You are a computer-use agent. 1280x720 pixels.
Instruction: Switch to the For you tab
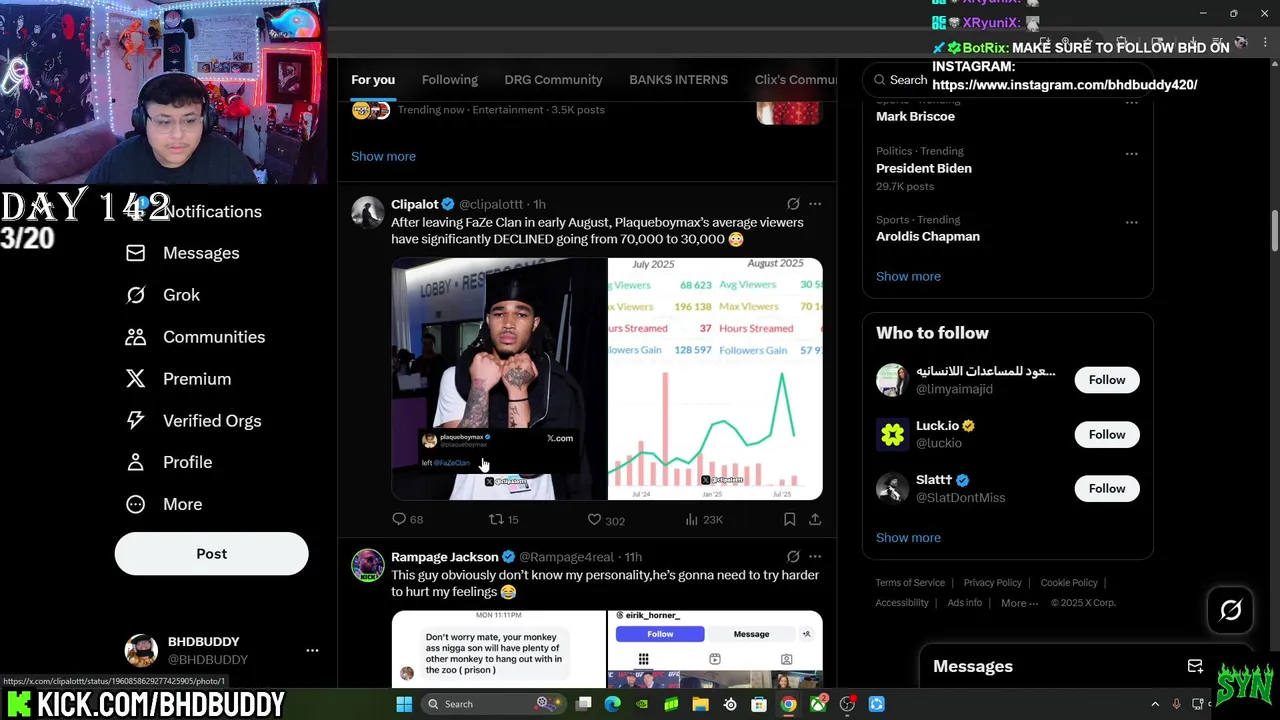373,80
